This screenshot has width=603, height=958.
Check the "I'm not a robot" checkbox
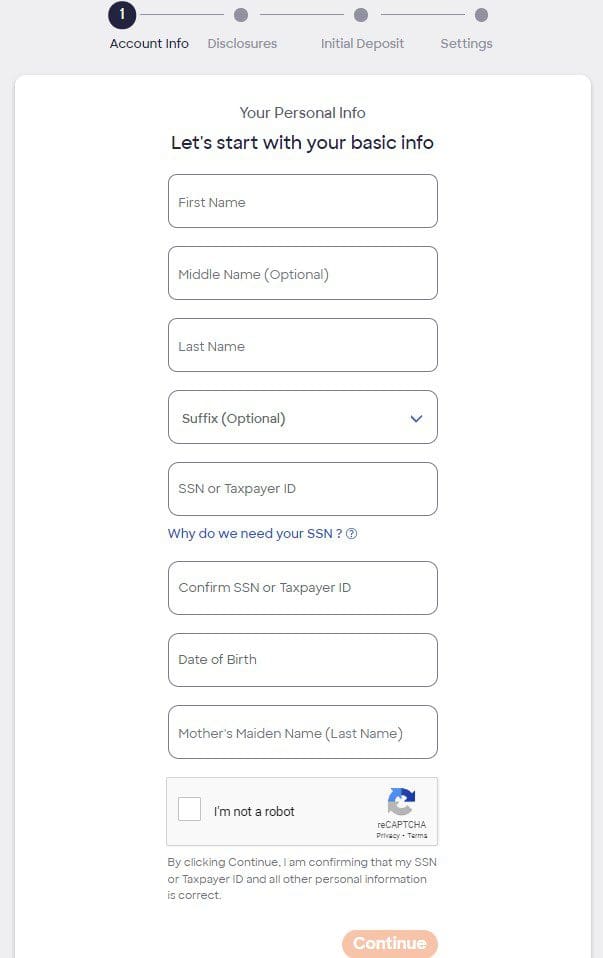190,810
